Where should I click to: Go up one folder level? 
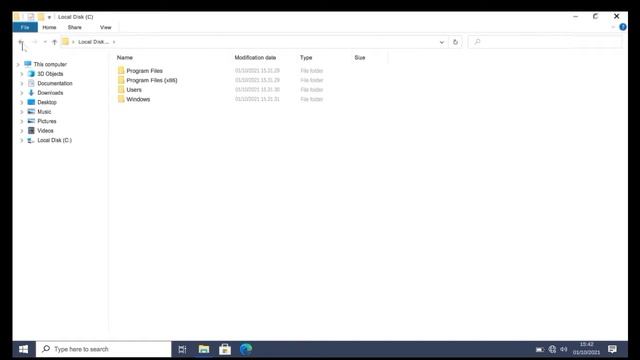click(54, 42)
